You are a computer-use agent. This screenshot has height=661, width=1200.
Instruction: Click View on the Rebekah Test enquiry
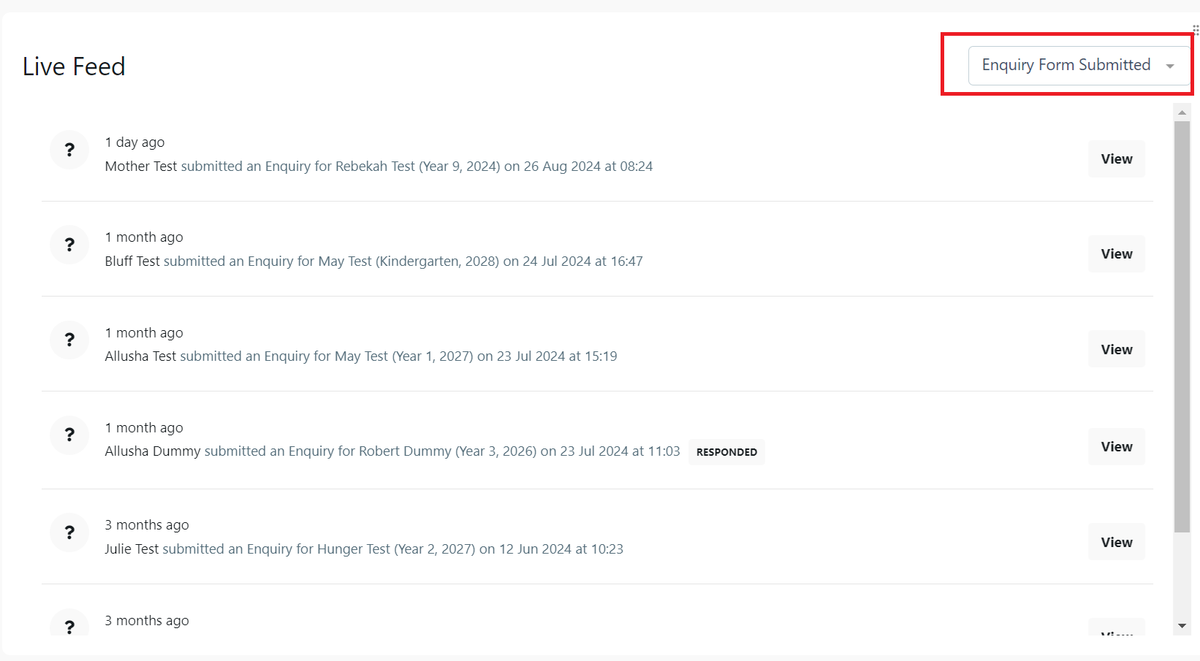point(1116,158)
